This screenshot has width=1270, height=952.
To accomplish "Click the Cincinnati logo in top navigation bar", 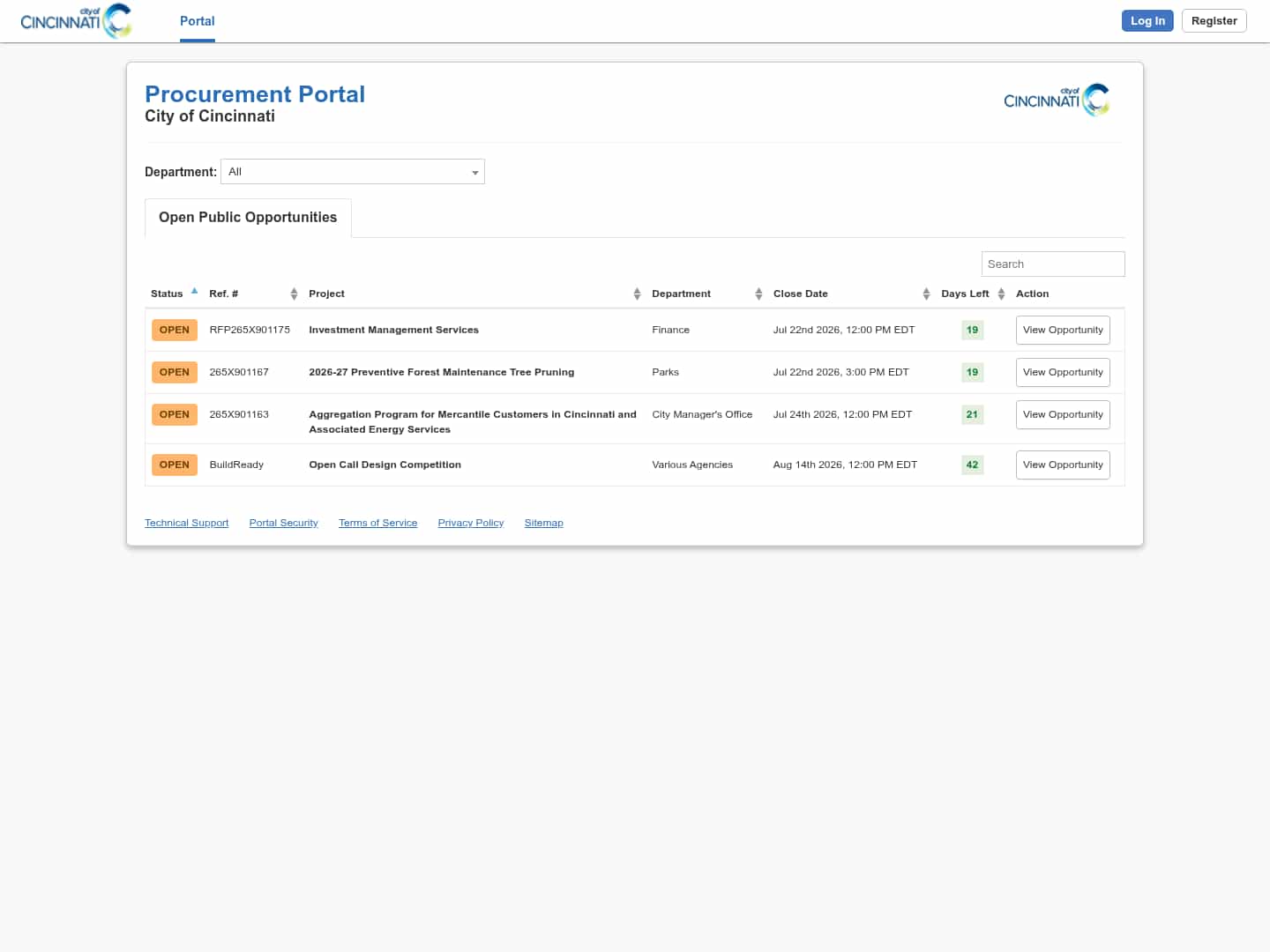I will (76, 20).
